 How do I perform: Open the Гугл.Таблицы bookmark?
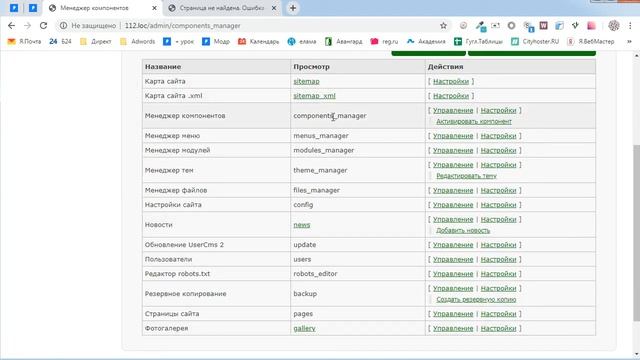(478, 41)
